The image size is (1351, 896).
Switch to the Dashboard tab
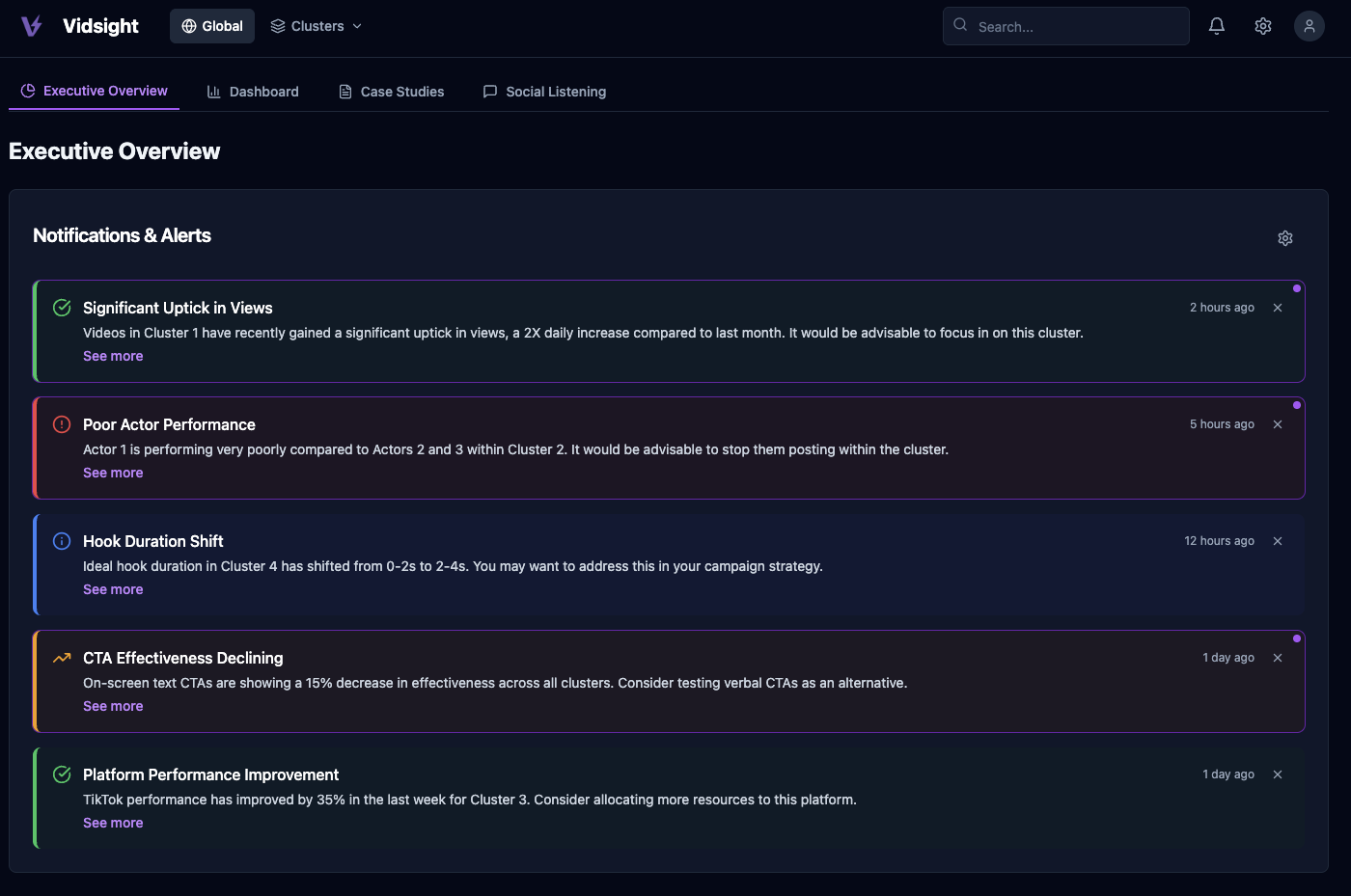(x=253, y=92)
